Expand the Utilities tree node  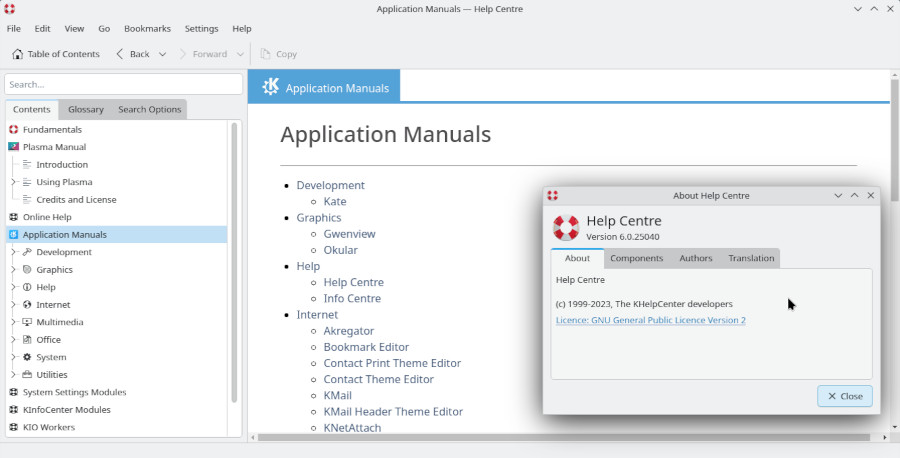(13, 375)
